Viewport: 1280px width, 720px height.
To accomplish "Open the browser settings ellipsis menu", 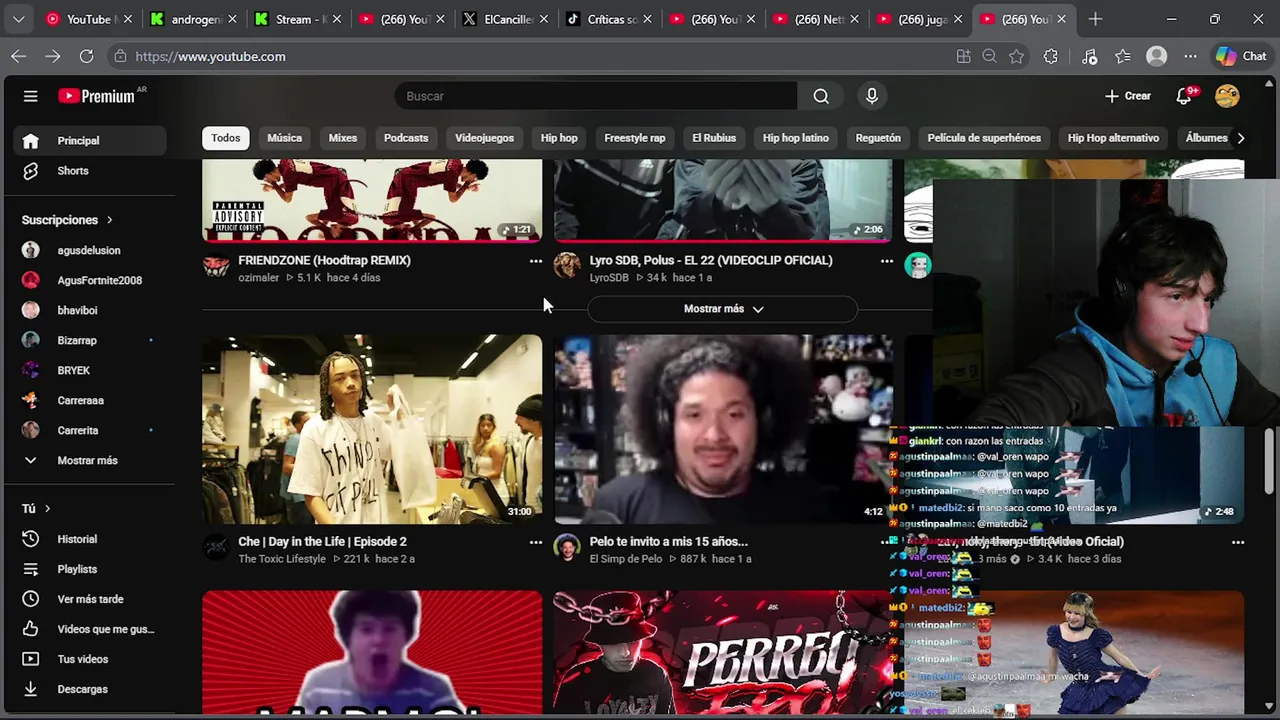I will point(1190,56).
